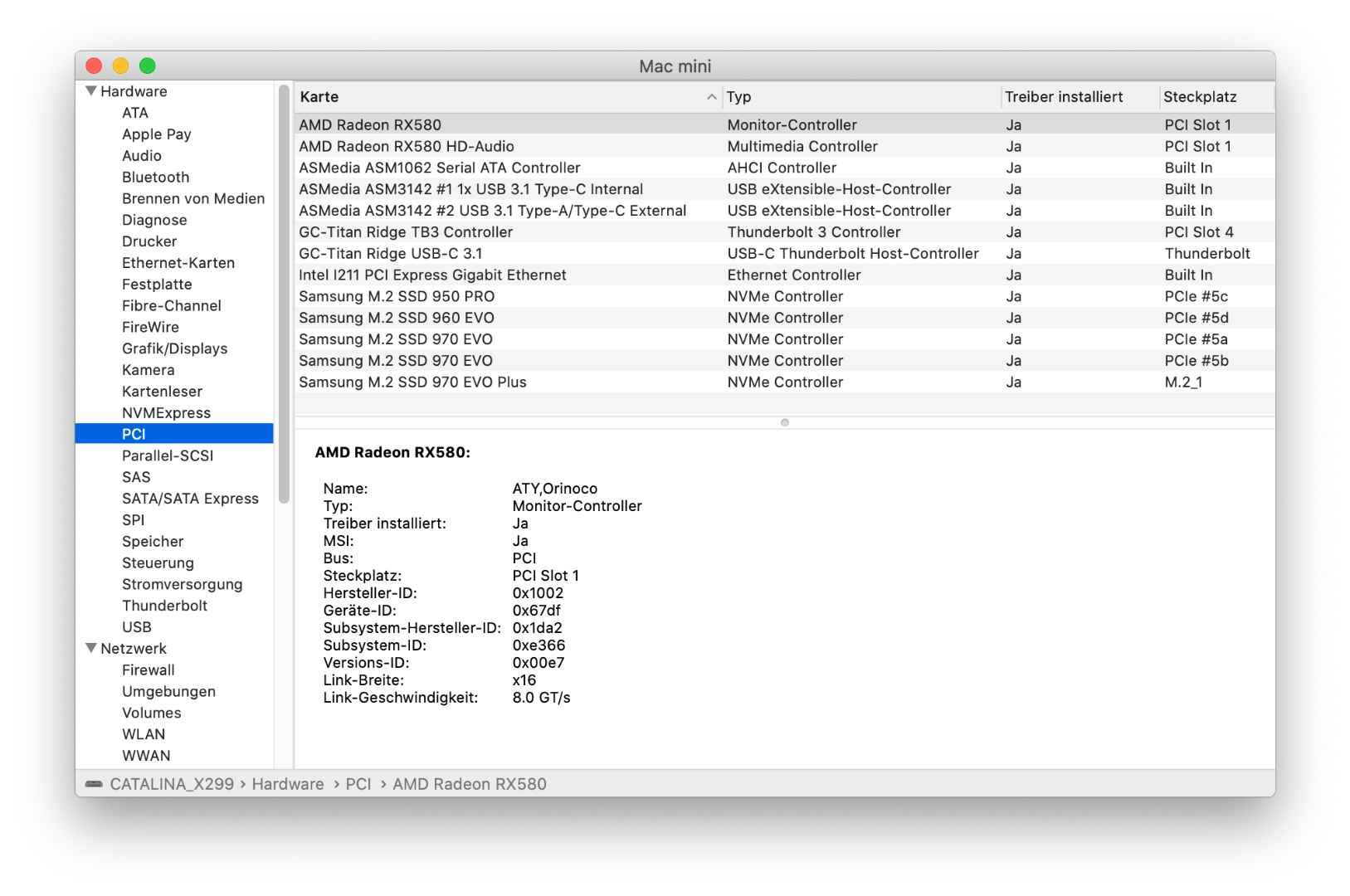1350x896 pixels.
Task: Select Festplatte in the sidebar
Action: 157,285
